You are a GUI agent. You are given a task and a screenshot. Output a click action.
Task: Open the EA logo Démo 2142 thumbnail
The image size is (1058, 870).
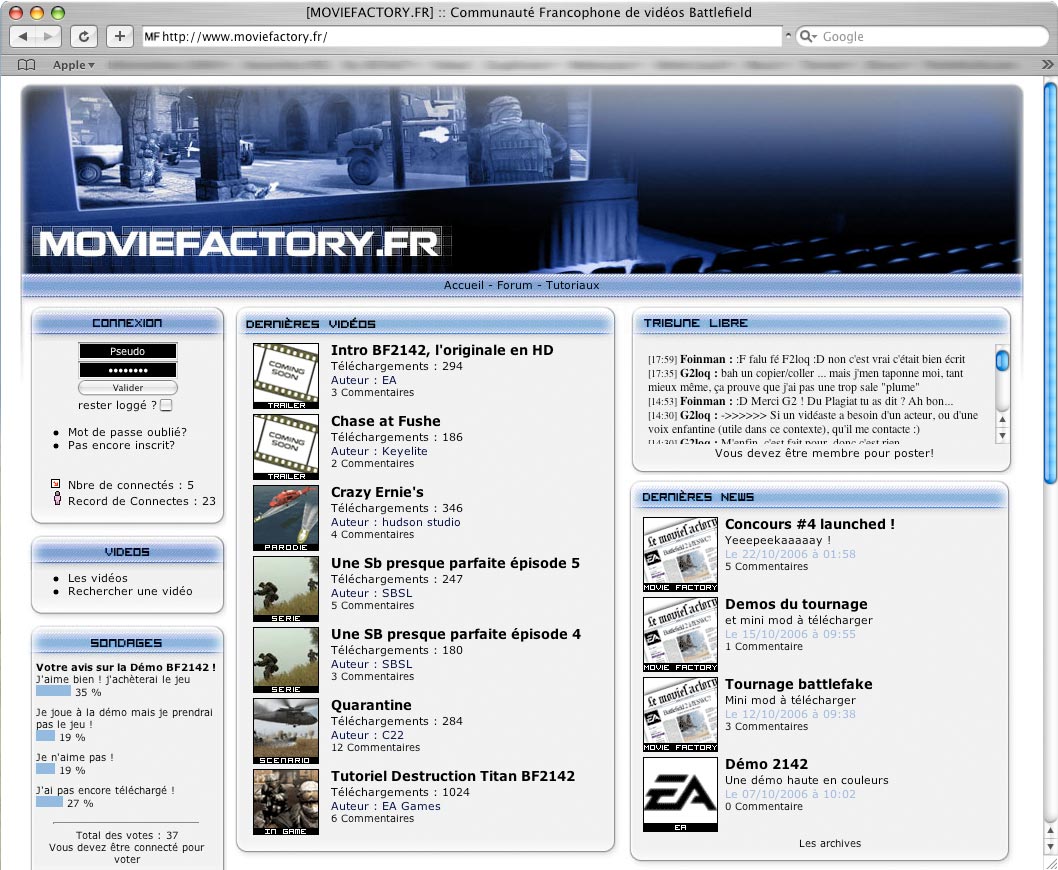click(x=680, y=794)
